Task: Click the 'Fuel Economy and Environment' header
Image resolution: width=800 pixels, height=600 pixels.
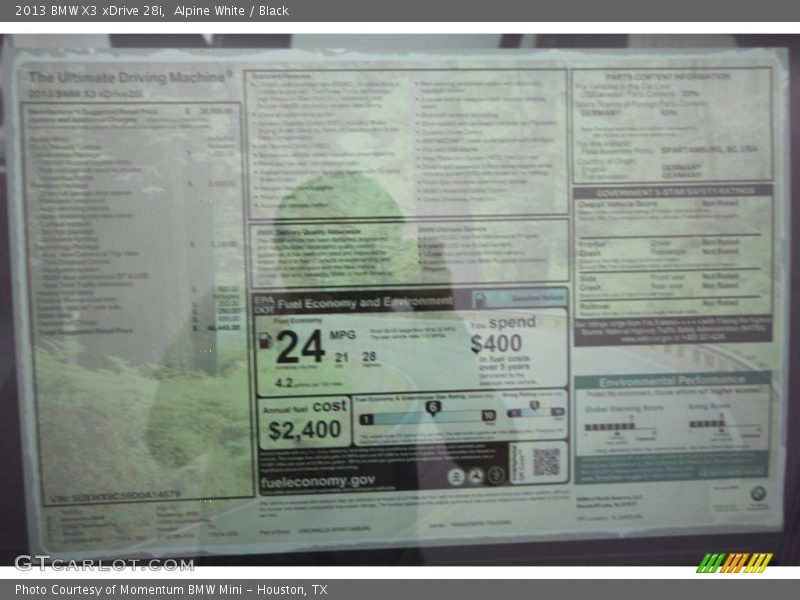Action: [x=365, y=303]
